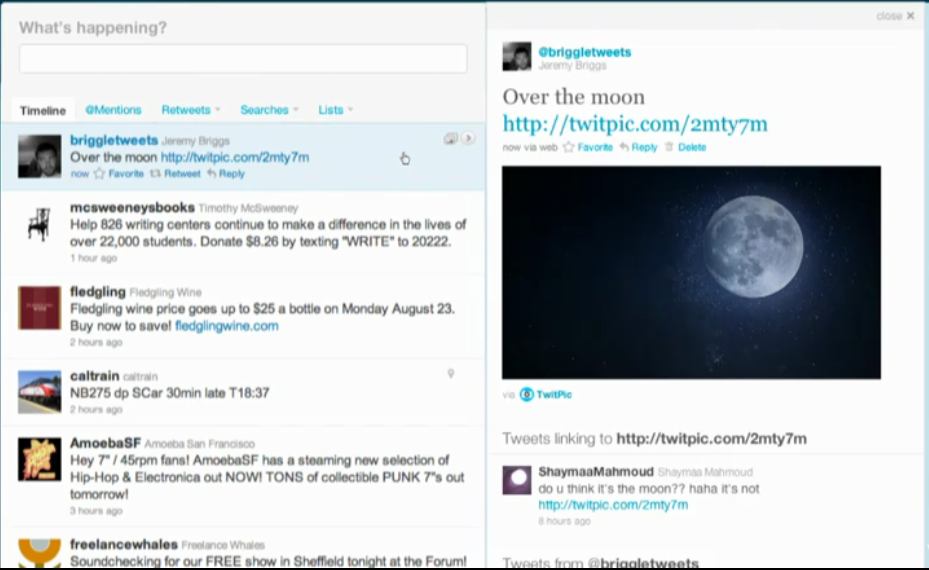Open fledglingwine.com link
The height and width of the screenshot is (570, 929).
click(226, 326)
